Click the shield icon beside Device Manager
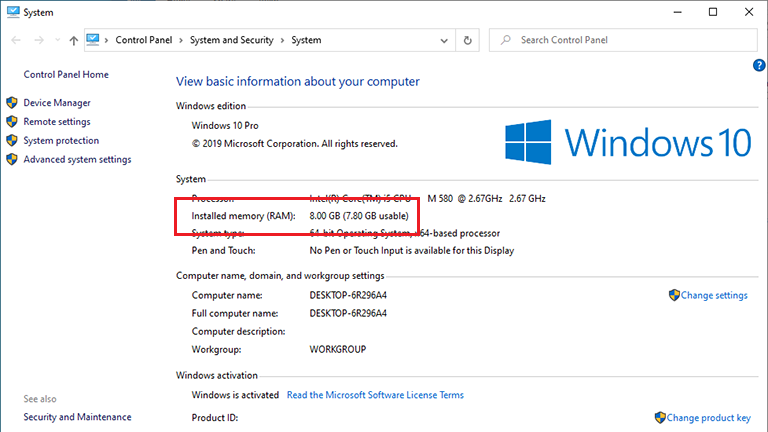This screenshot has width=768, height=432. click(x=12, y=103)
